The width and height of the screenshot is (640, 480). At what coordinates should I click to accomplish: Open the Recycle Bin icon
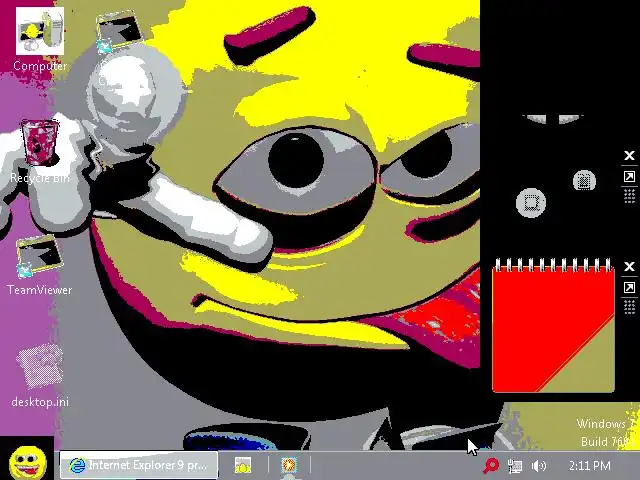40,150
